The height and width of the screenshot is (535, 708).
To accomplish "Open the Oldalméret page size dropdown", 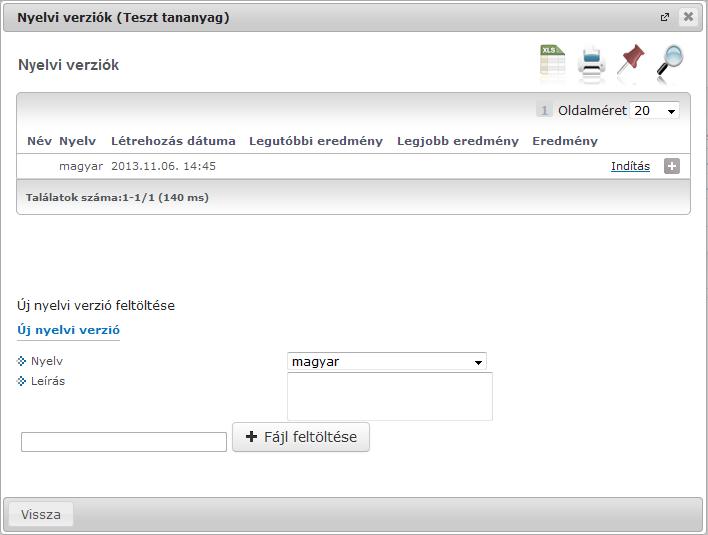I will pyautogui.click(x=654, y=111).
